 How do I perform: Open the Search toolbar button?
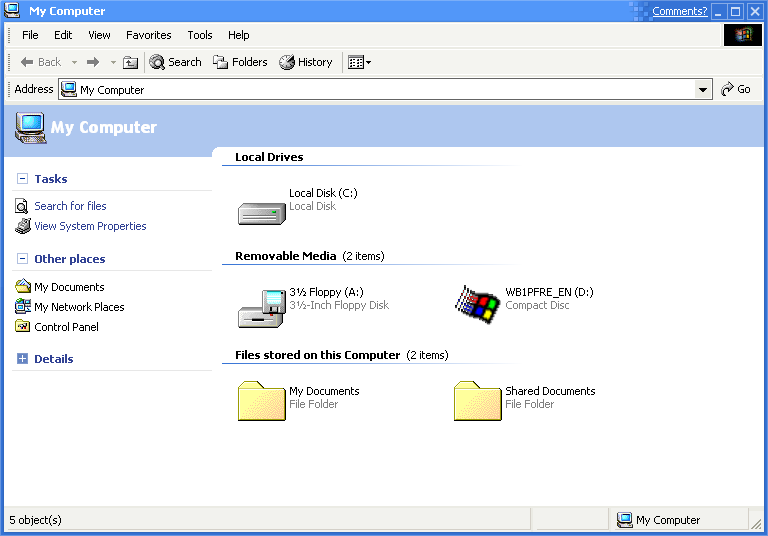pos(175,62)
